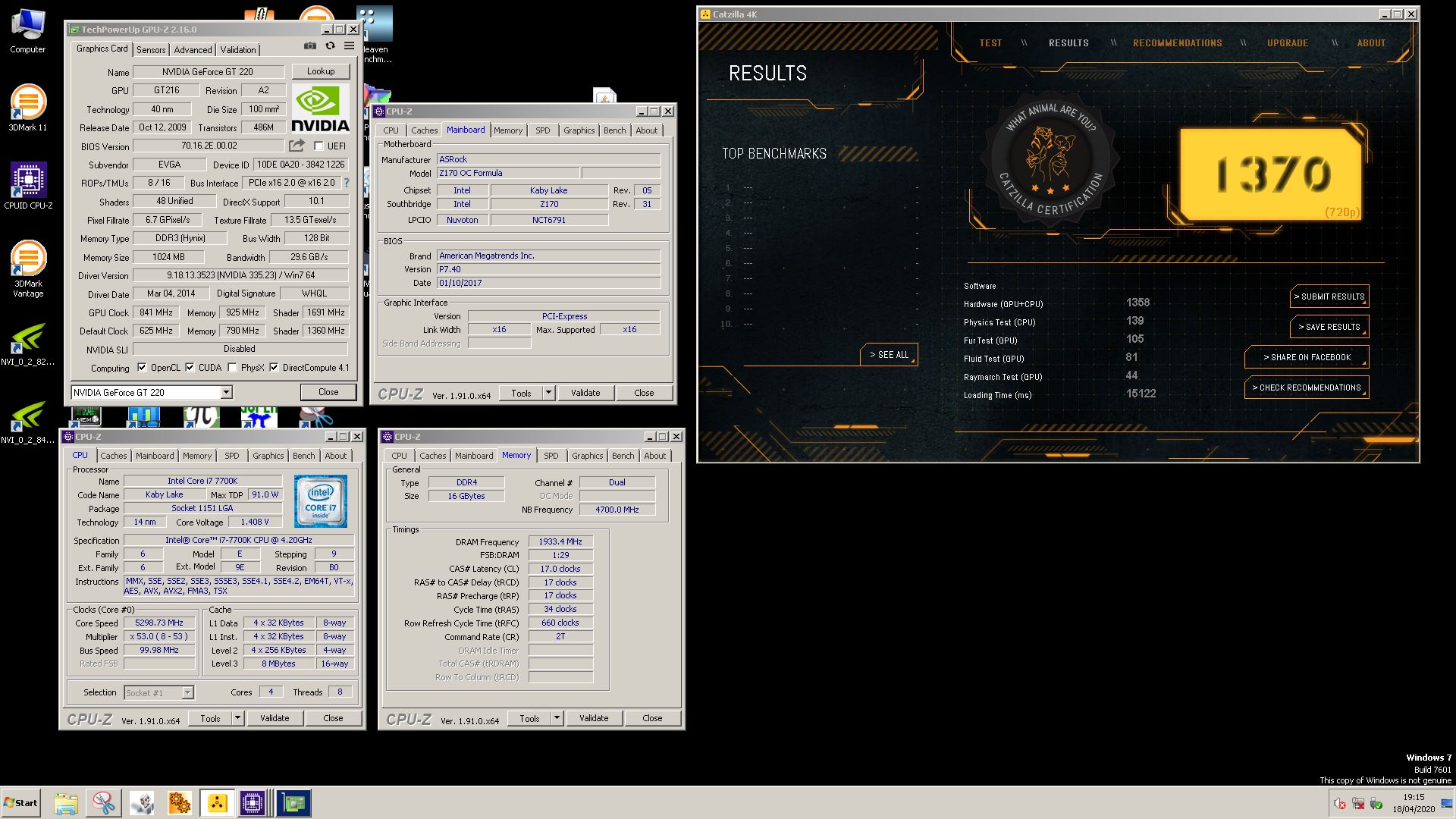Toggle the UEFI checkbox in GPU-Z
This screenshot has height=819, width=1456.
[318, 146]
